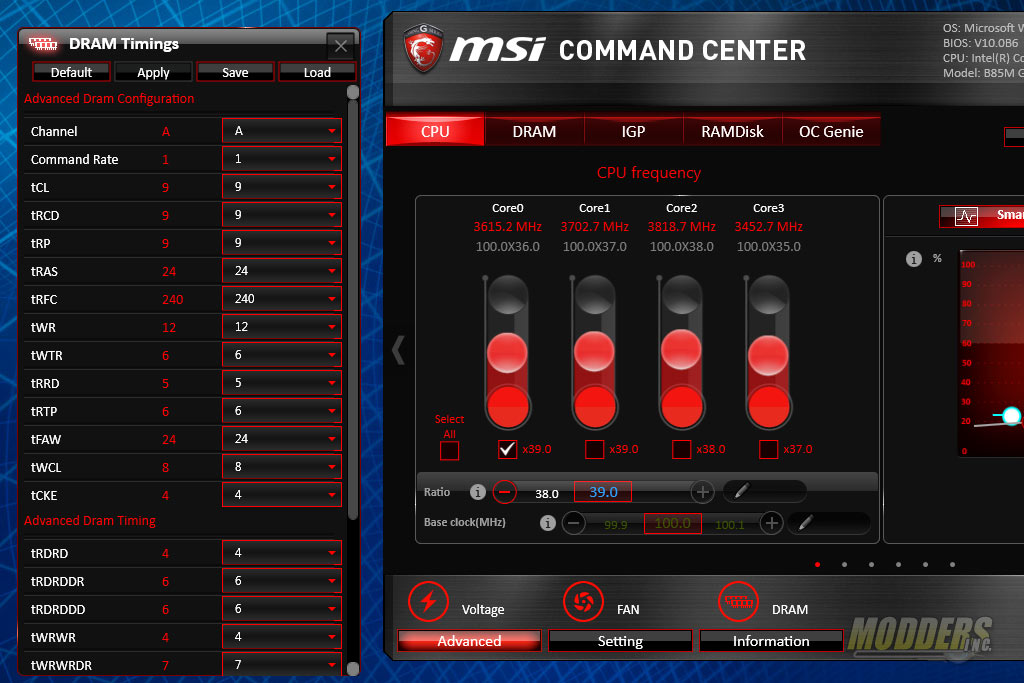Image resolution: width=1024 pixels, height=683 pixels.
Task: Switch to the IGP tab
Action: pos(633,131)
